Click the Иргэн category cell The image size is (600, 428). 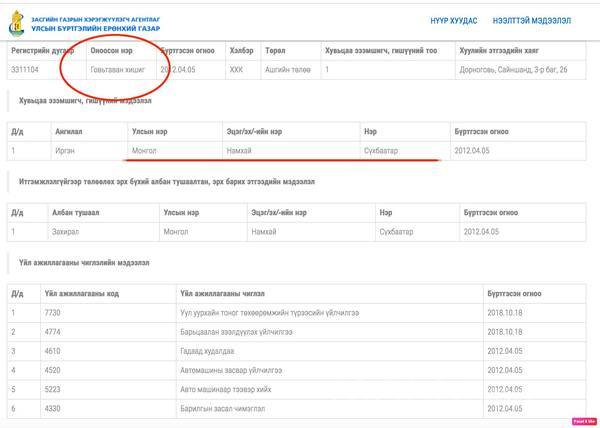(x=66, y=150)
